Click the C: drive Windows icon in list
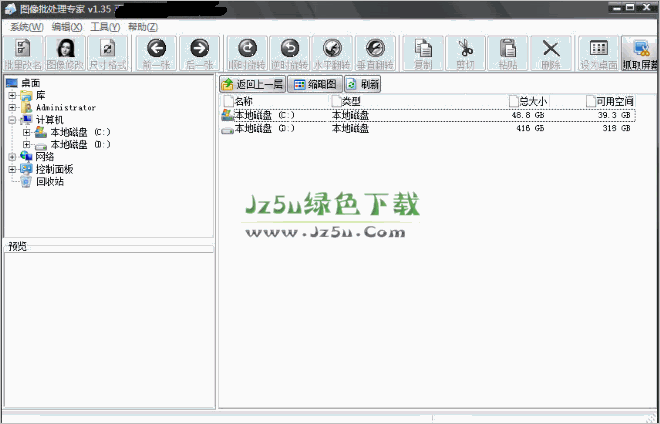 tap(227, 115)
